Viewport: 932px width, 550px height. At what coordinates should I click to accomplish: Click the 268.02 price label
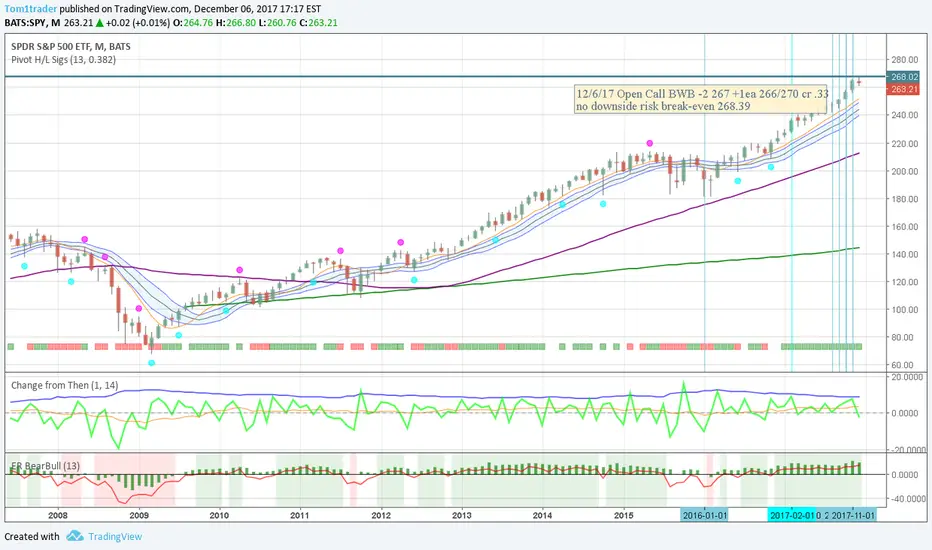[x=903, y=77]
